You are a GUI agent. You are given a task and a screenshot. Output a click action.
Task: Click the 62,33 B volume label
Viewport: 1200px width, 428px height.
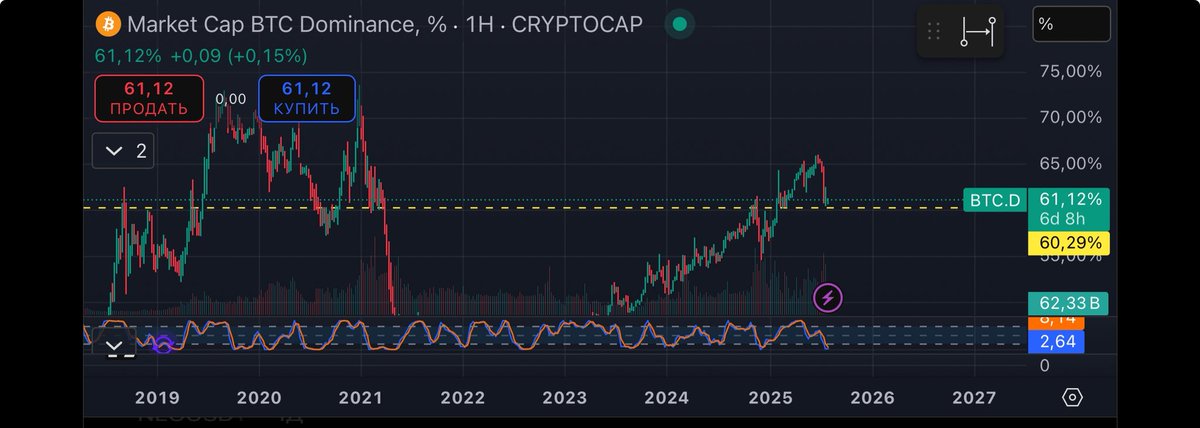click(1069, 303)
